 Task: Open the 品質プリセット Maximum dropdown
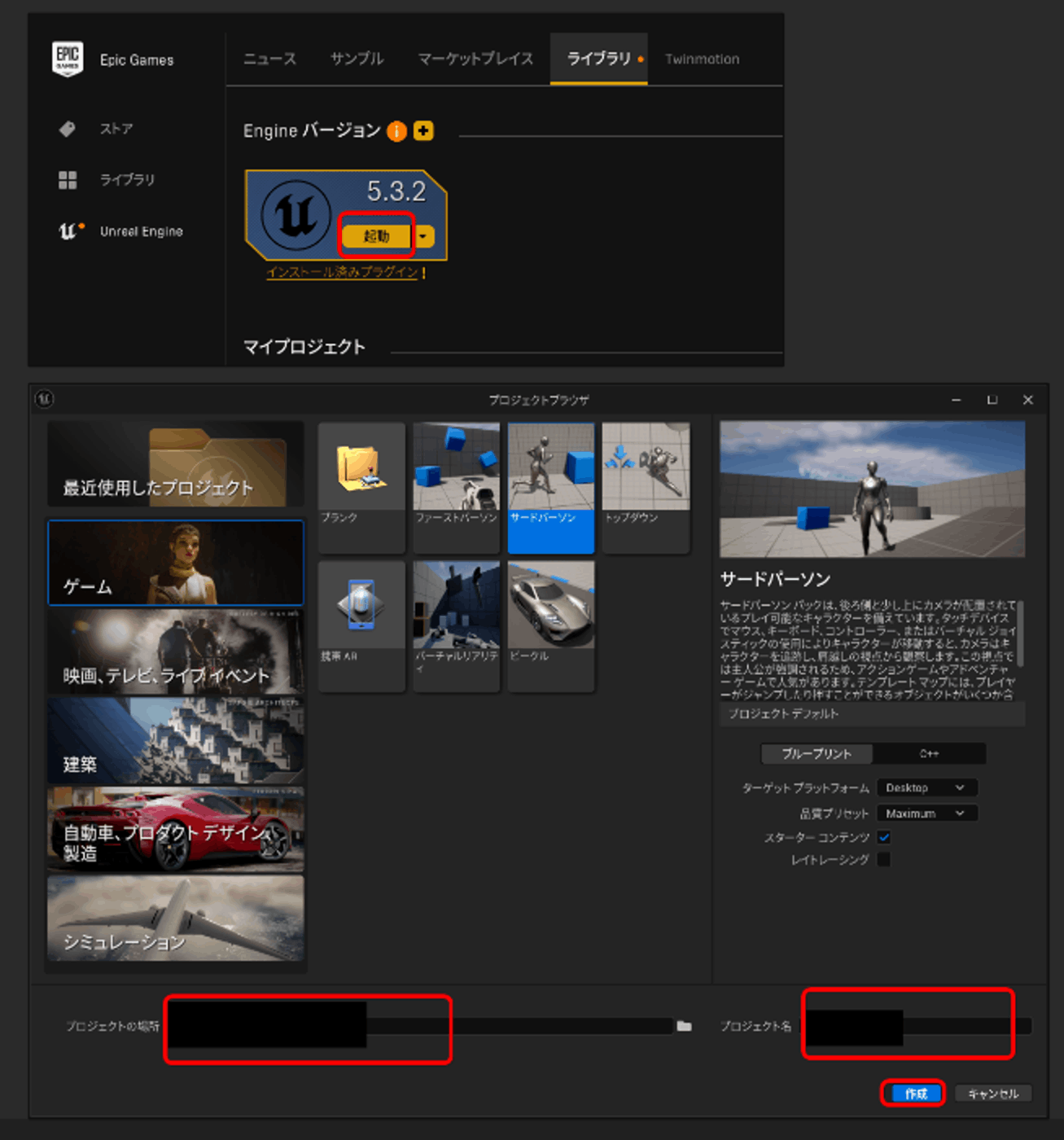(x=926, y=813)
